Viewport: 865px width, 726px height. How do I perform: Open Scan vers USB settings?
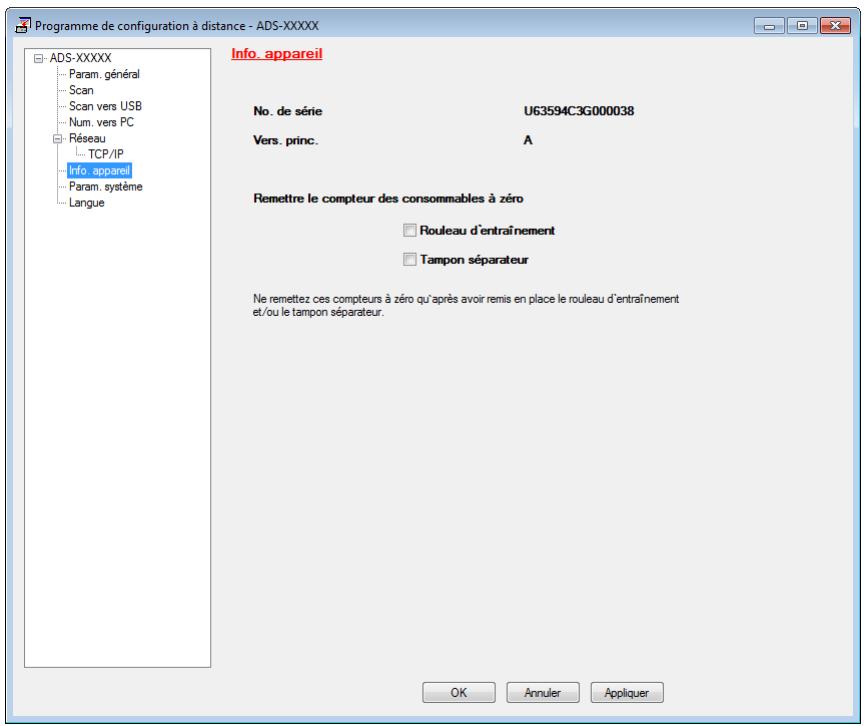(x=105, y=106)
